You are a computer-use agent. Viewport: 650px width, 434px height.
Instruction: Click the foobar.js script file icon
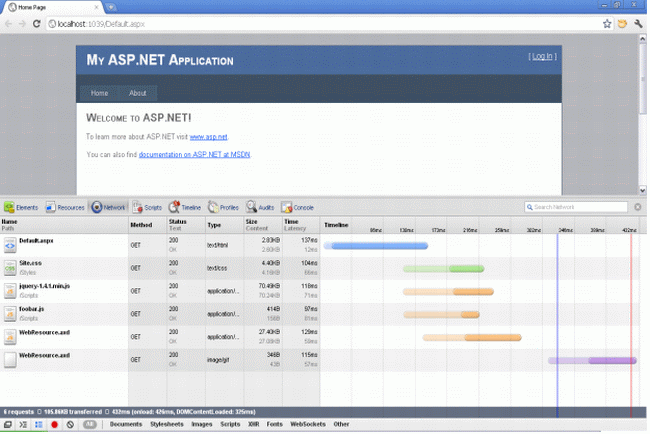(10, 314)
